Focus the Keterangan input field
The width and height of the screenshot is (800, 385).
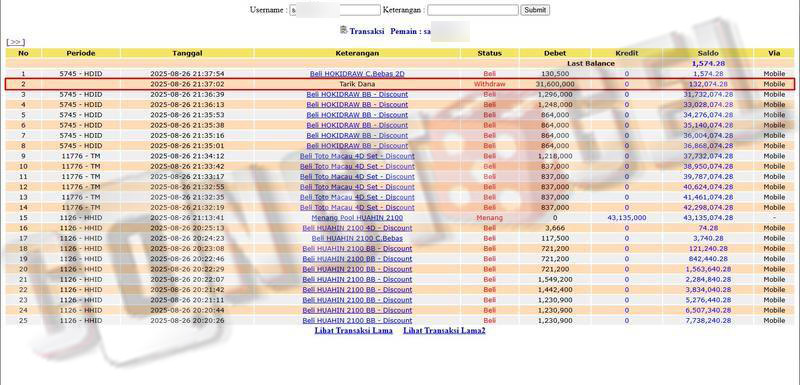coord(472,10)
